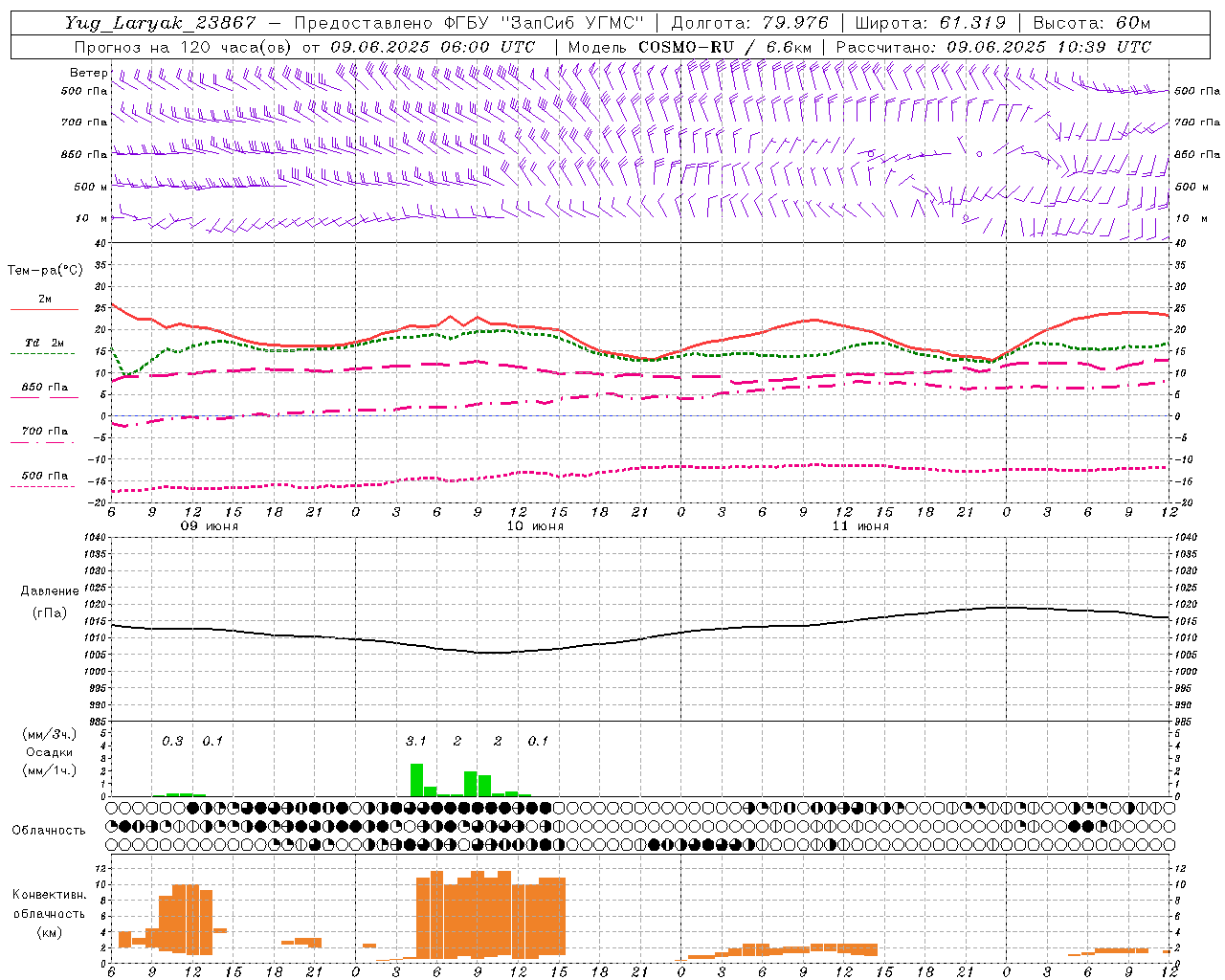Click the station title Yug_Laryak_23867
The height and width of the screenshot is (980, 1225).
point(161,23)
